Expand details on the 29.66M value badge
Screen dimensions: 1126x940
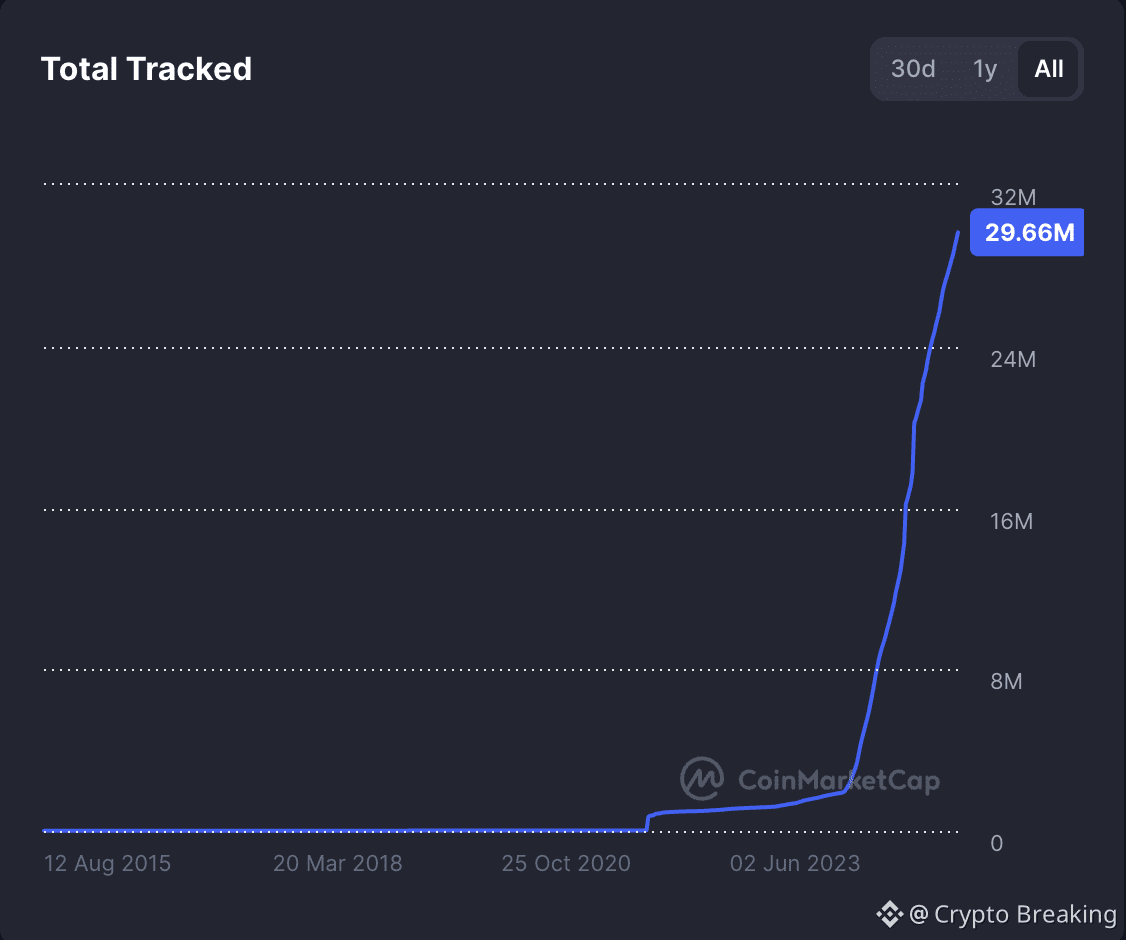1027,232
